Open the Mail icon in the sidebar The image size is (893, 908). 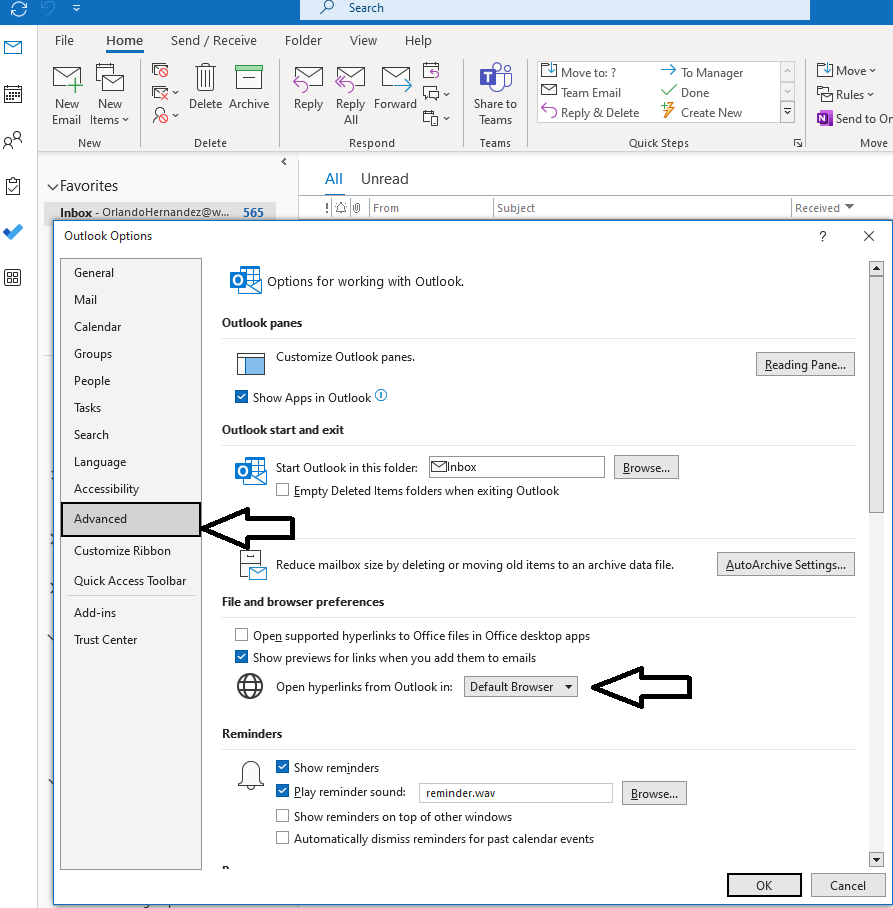(13, 46)
